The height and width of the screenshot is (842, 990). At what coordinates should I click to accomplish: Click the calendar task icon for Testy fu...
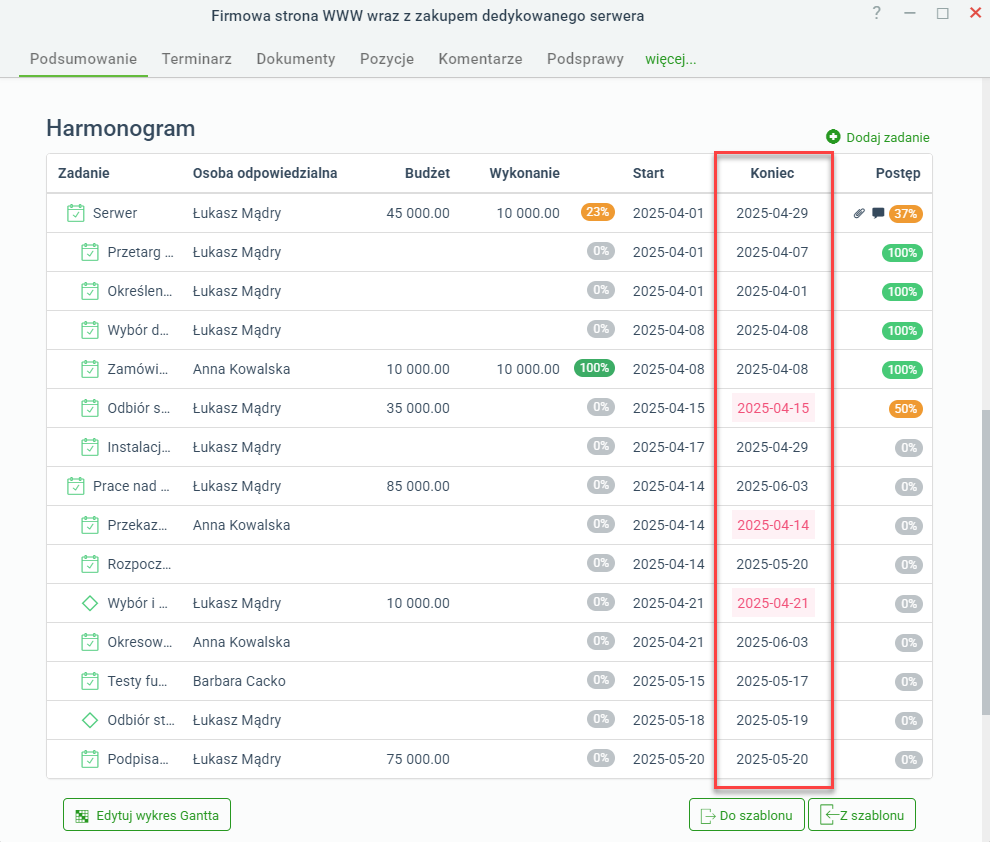90,681
